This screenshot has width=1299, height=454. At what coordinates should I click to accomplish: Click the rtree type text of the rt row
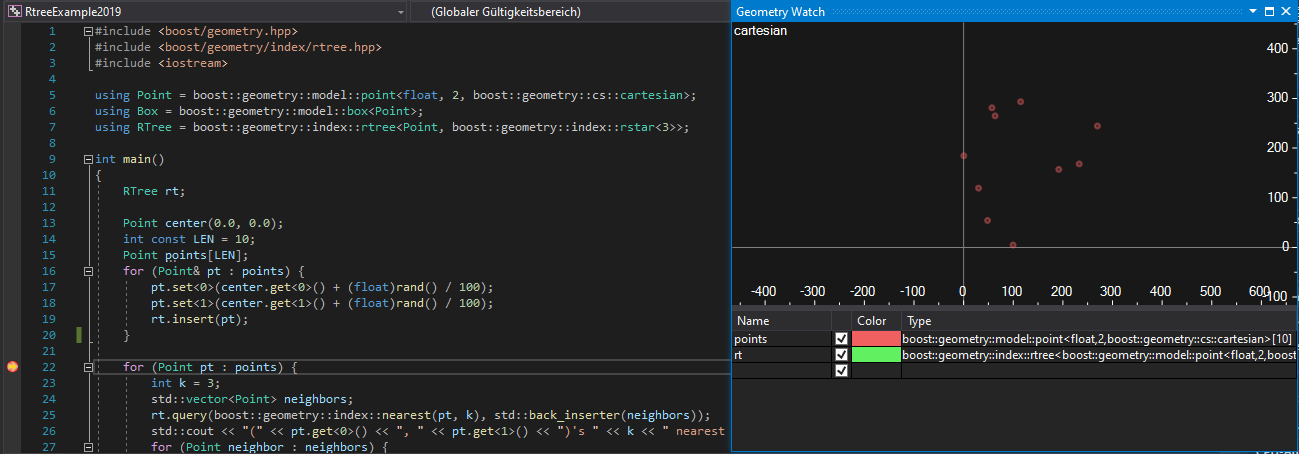coord(1100,354)
